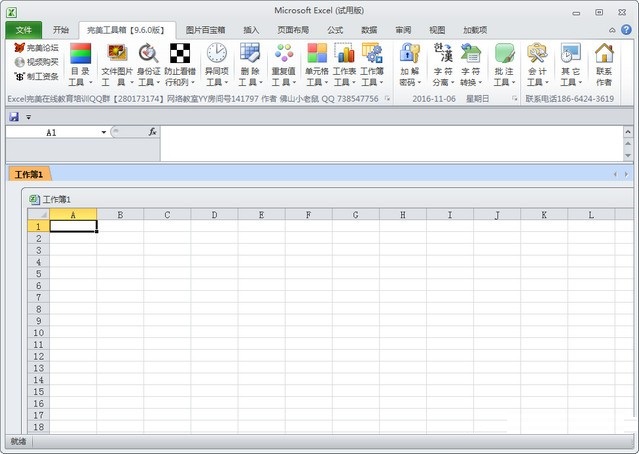Image resolution: width=639 pixels, height=454 pixels.
Task: Expand the 目录工具 dropdown arrow
Action: click(x=90, y=83)
